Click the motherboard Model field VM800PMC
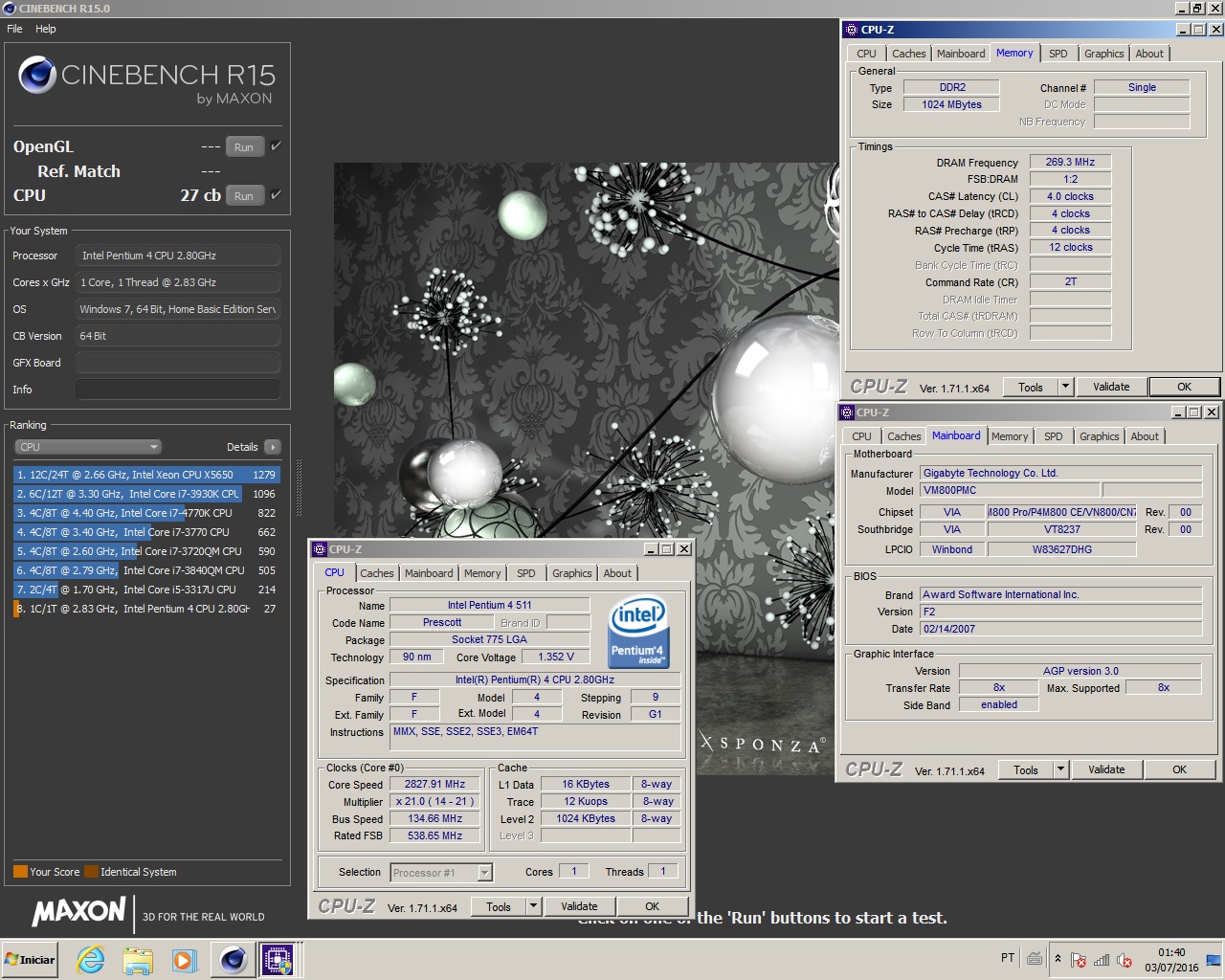Image resolution: width=1225 pixels, height=980 pixels. point(1009,490)
